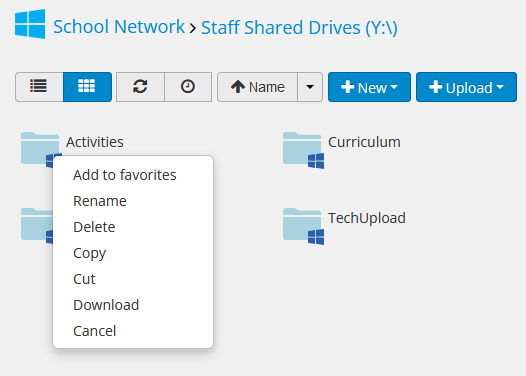Click the Windows logo icon in header
The width and height of the screenshot is (526, 376).
[30, 24]
